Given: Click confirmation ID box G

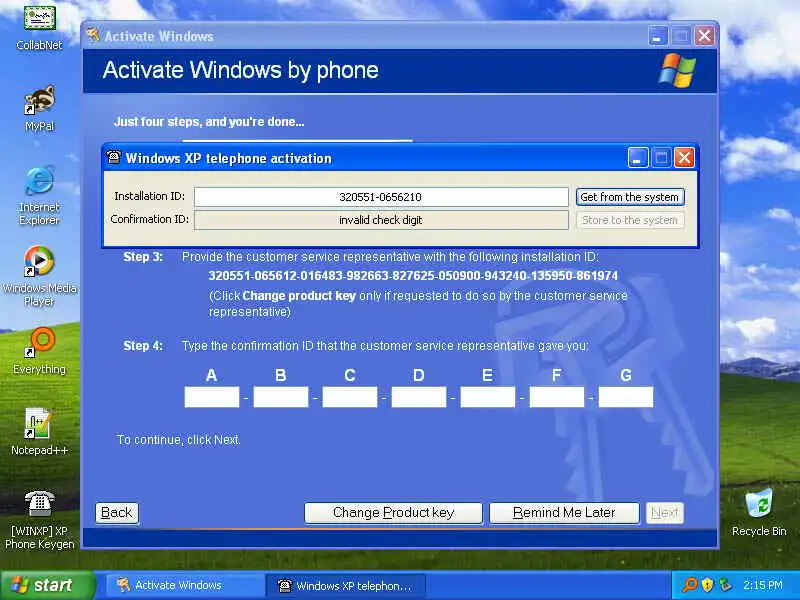Looking at the screenshot, I should [x=626, y=396].
